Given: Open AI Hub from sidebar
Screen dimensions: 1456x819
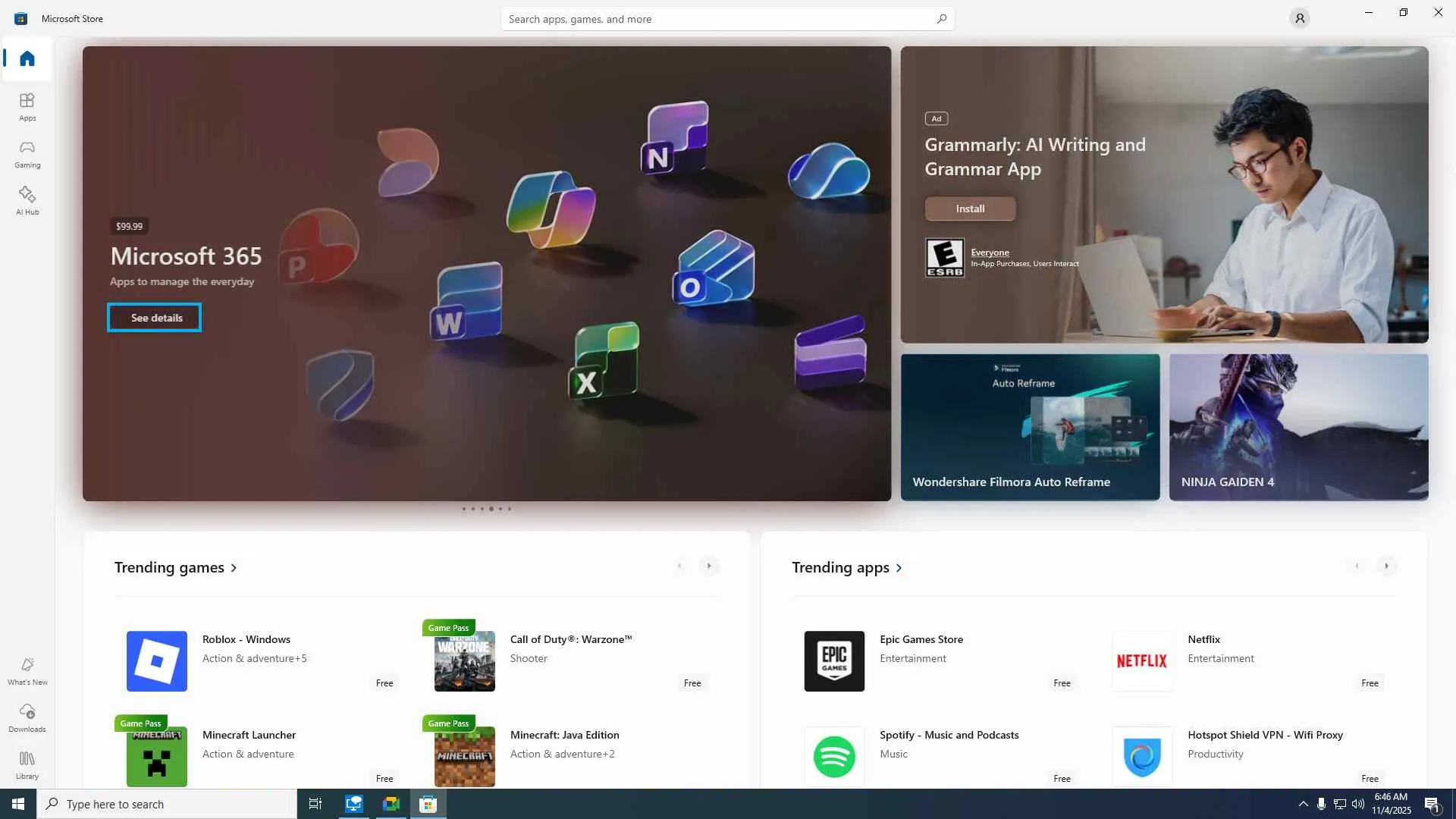Looking at the screenshot, I should (27, 201).
